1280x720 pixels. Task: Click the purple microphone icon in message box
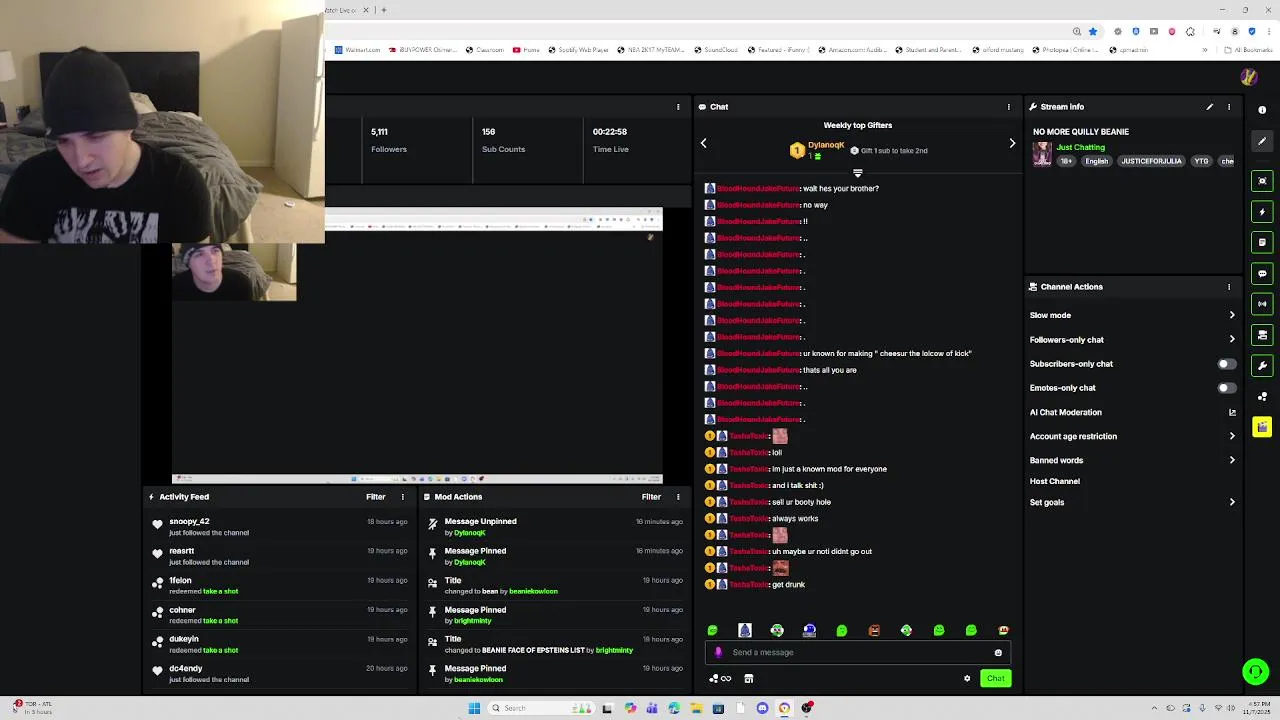click(x=718, y=653)
